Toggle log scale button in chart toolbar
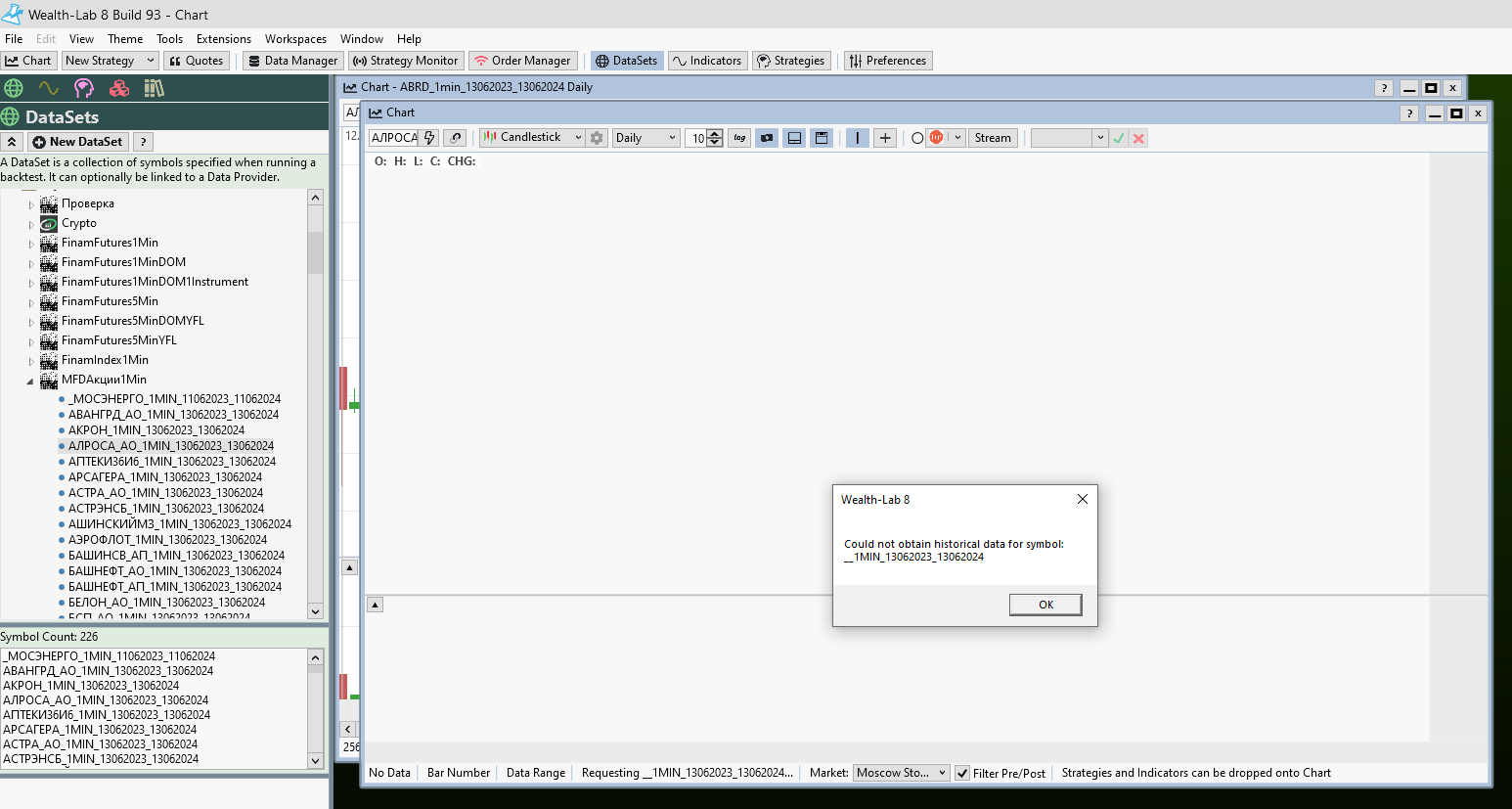 (739, 138)
